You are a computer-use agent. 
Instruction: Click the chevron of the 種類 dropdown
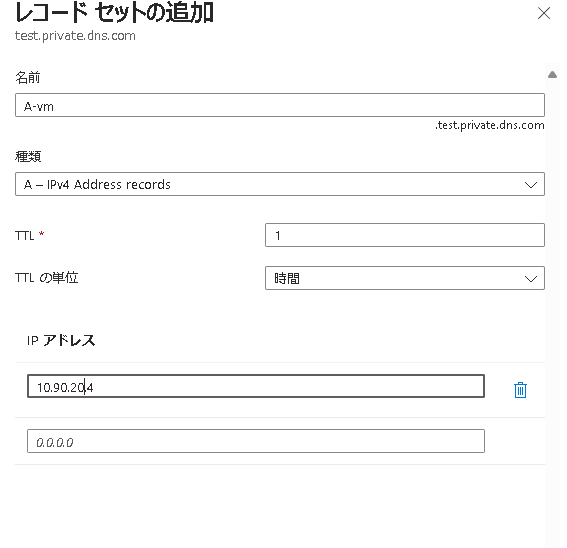(530, 185)
